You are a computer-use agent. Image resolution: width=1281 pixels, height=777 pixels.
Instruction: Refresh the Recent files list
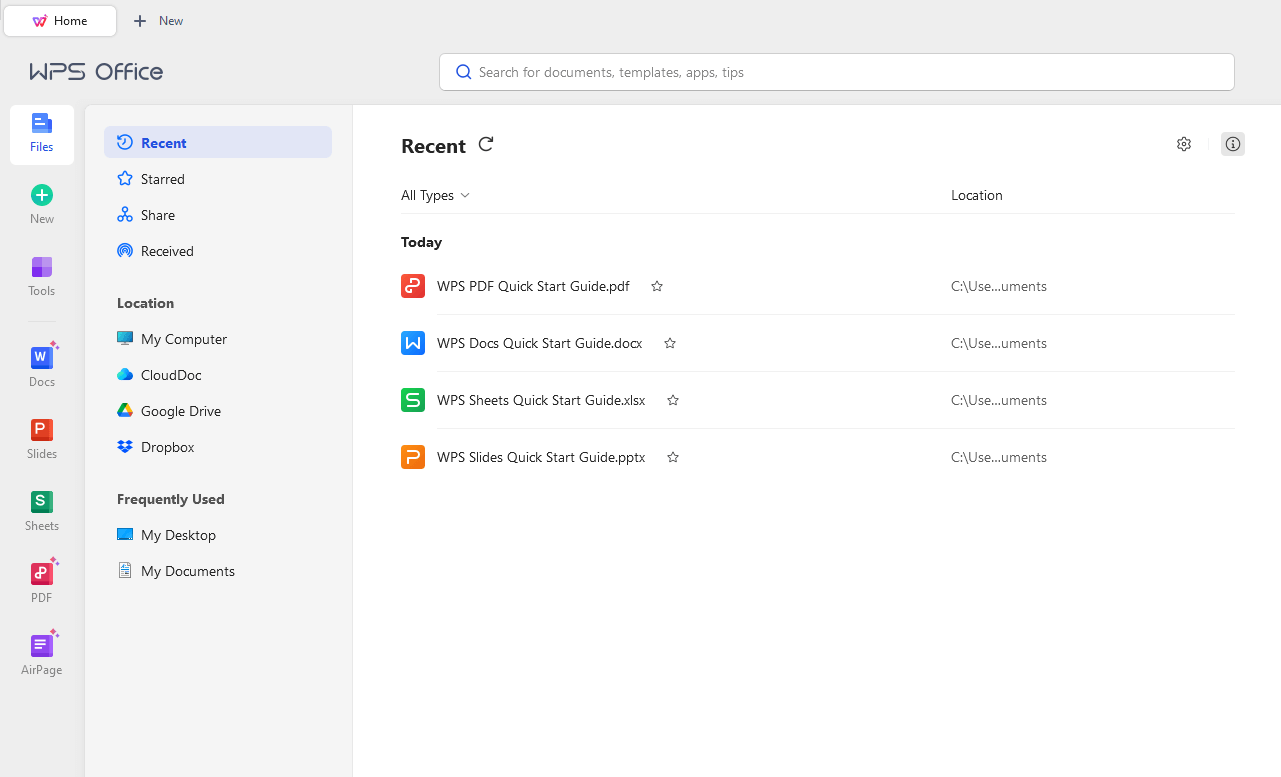coord(486,145)
